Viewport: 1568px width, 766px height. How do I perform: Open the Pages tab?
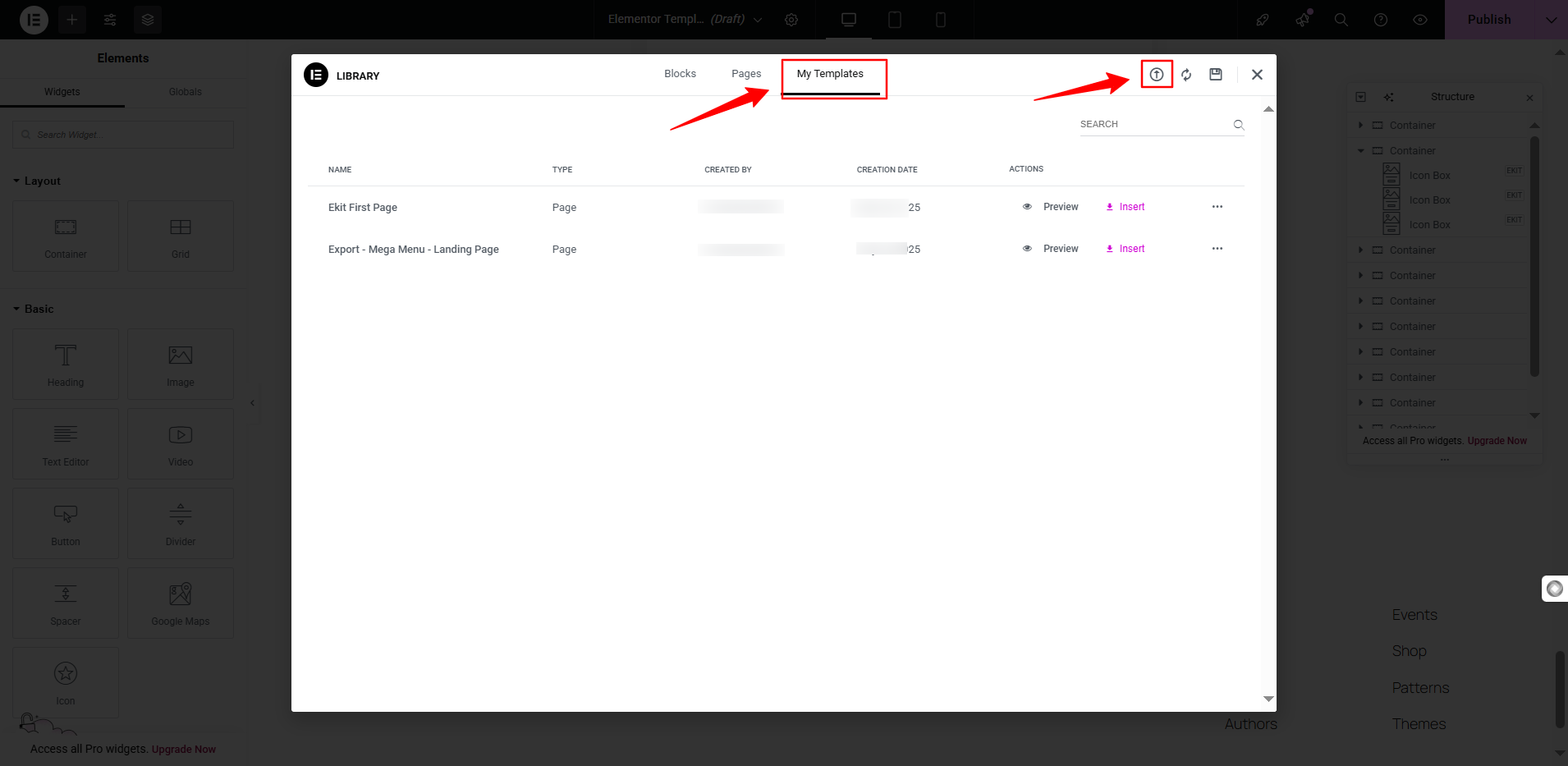pos(746,74)
